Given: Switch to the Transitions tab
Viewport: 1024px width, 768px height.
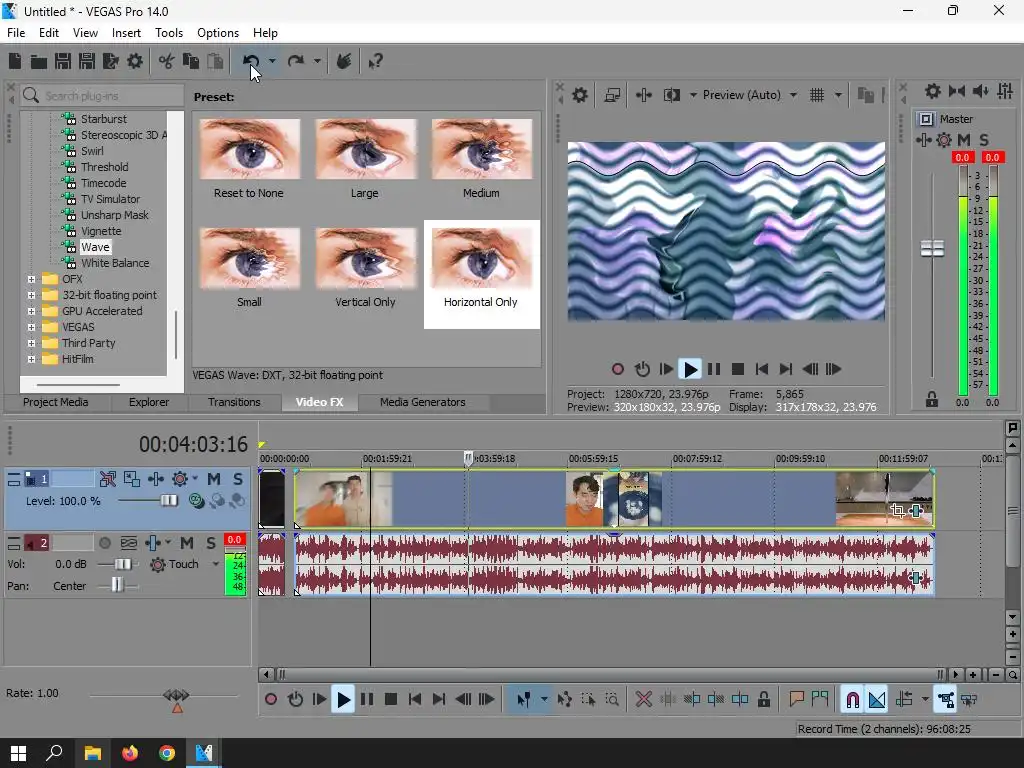Looking at the screenshot, I should coord(234,402).
